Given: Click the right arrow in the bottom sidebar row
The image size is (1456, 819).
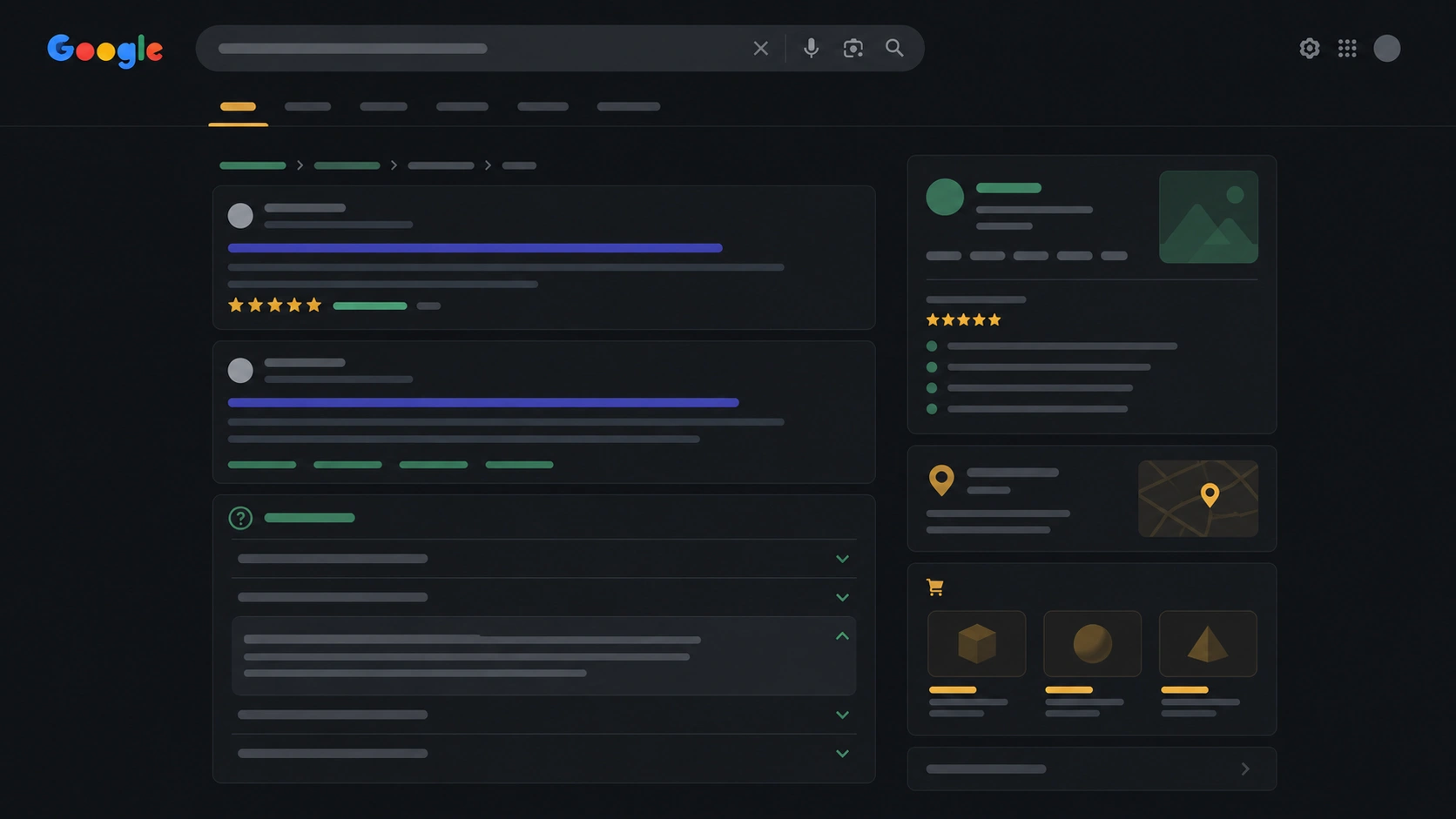Looking at the screenshot, I should tap(1245, 769).
